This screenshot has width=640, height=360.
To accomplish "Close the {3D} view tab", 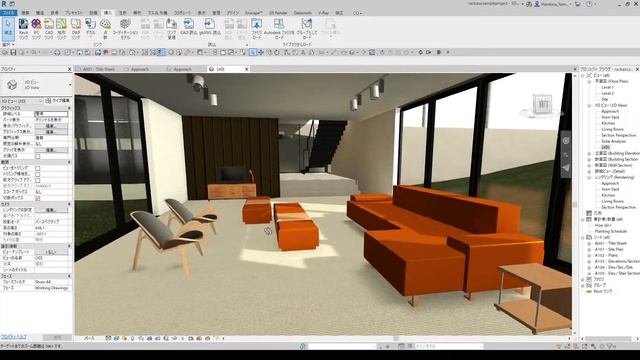I will coord(247,69).
